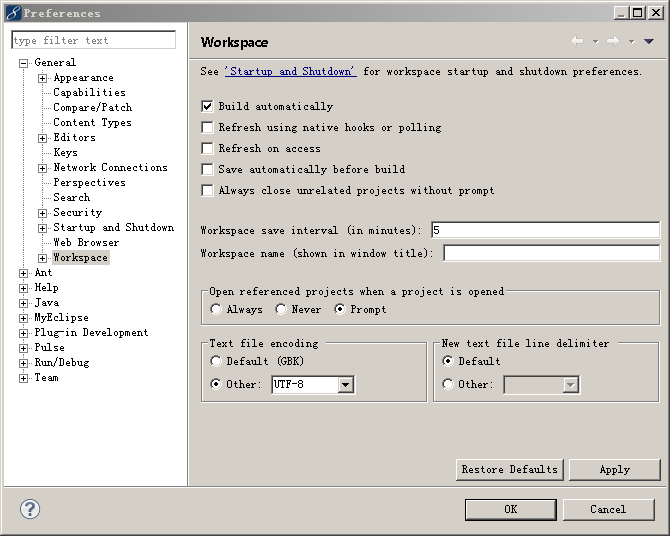Select Prompt for opening referenced projects

coord(340,309)
